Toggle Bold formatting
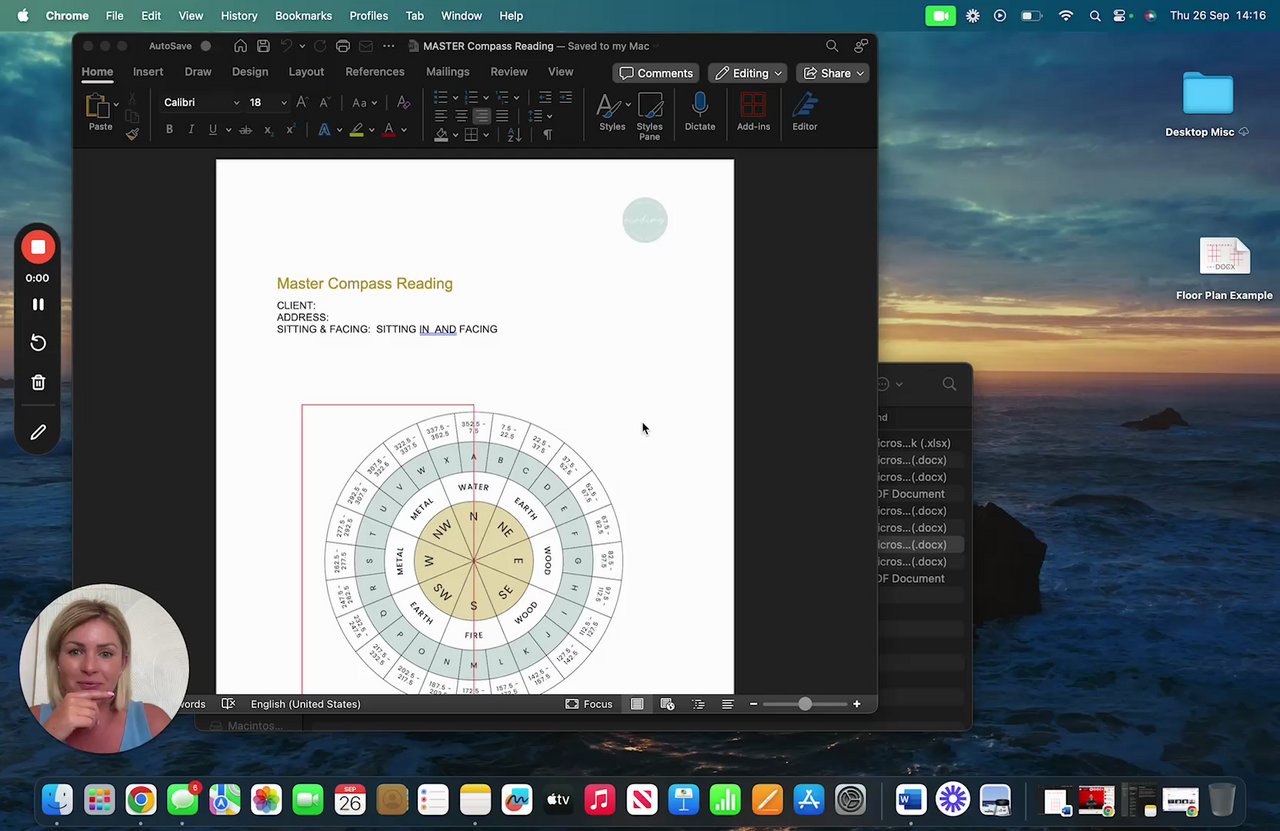The width and height of the screenshot is (1280, 831). click(x=169, y=130)
